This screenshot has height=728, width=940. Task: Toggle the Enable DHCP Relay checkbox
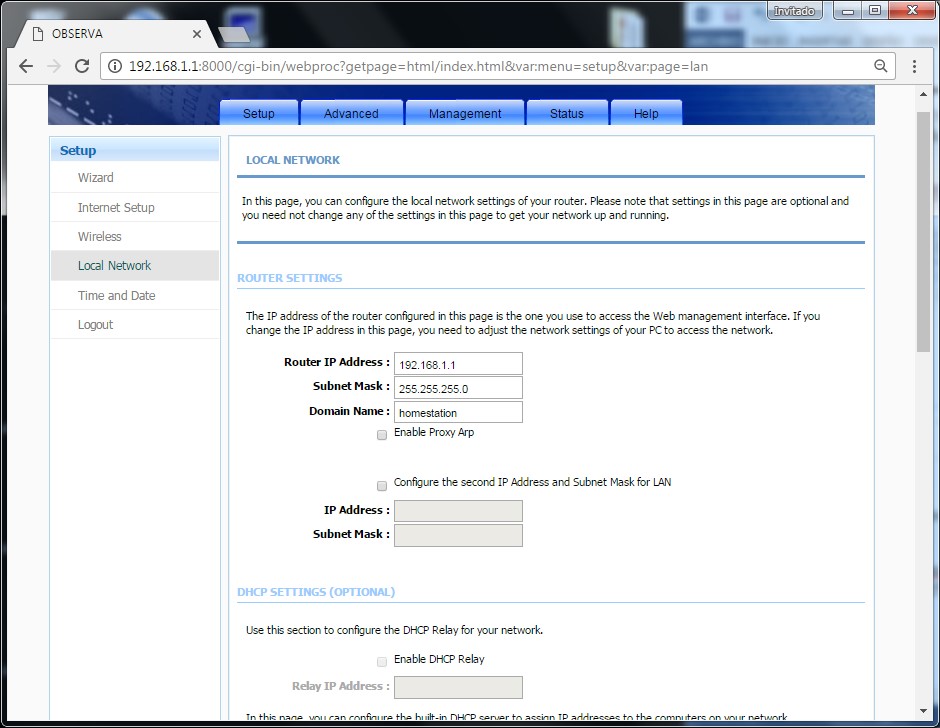click(382, 661)
